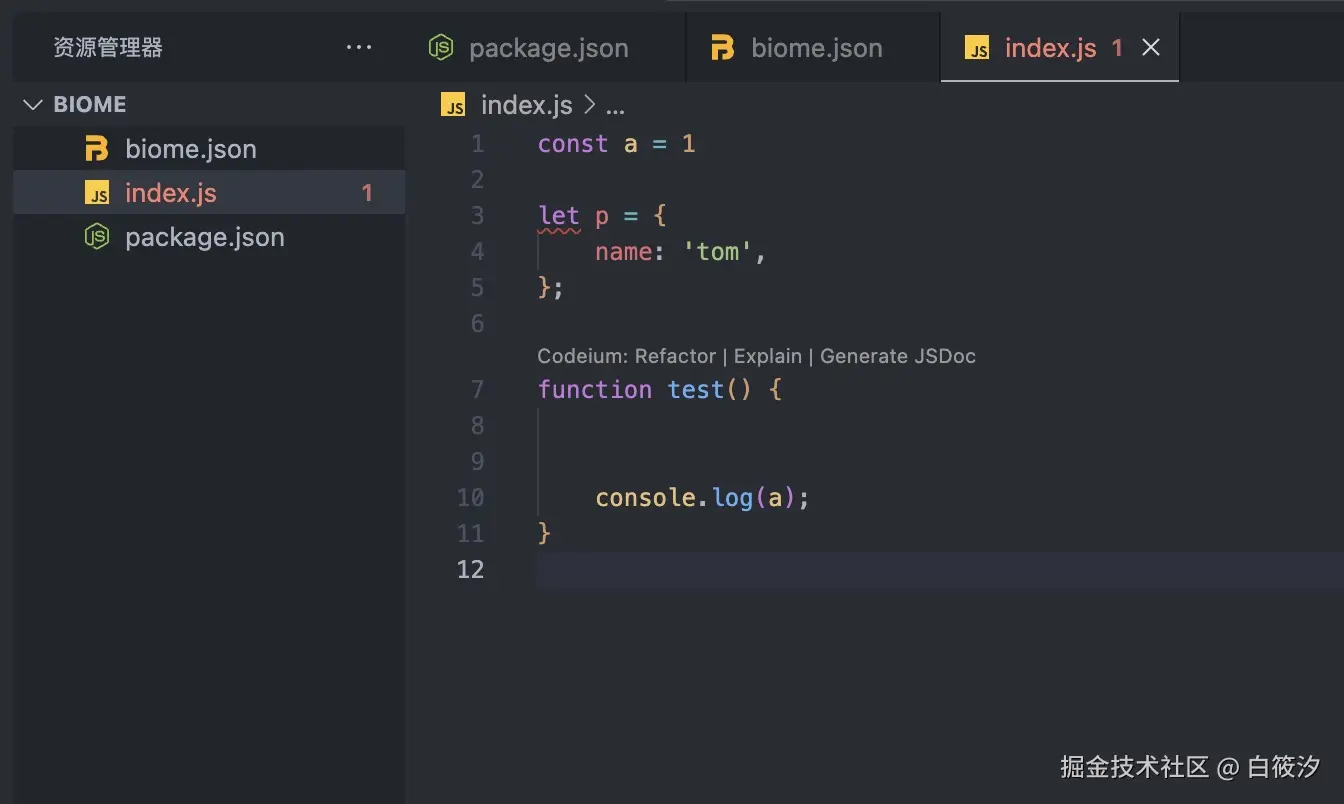Click line number 3 in the gutter
Viewport: 1344px width, 804px height.
click(x=477, y=216)
